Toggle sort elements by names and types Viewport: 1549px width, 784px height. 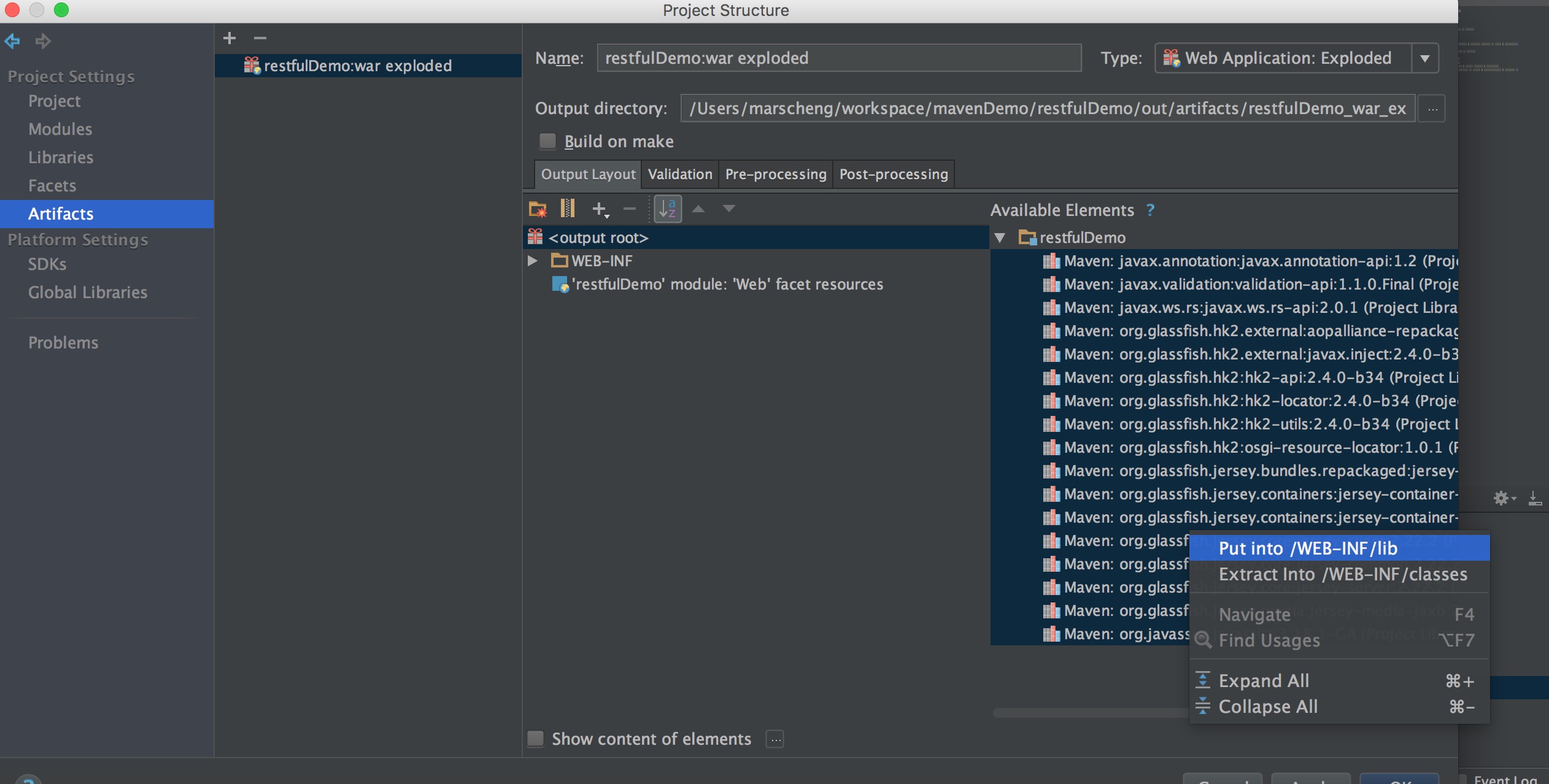(x=668, y=209)
